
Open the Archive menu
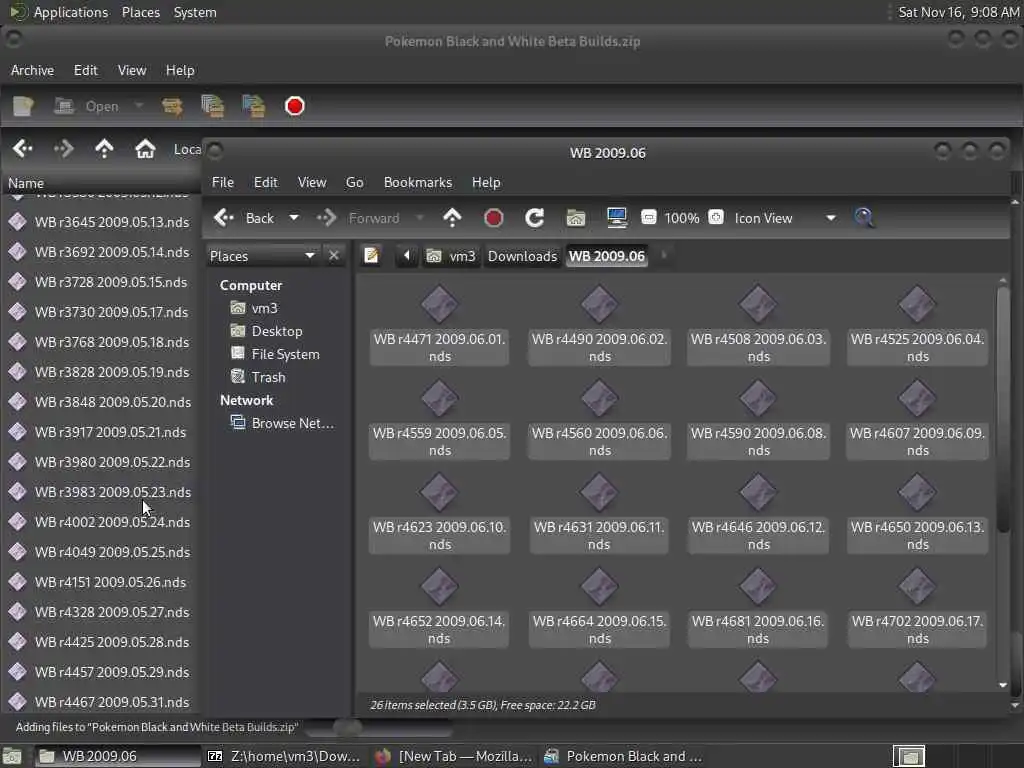point(32,70)
